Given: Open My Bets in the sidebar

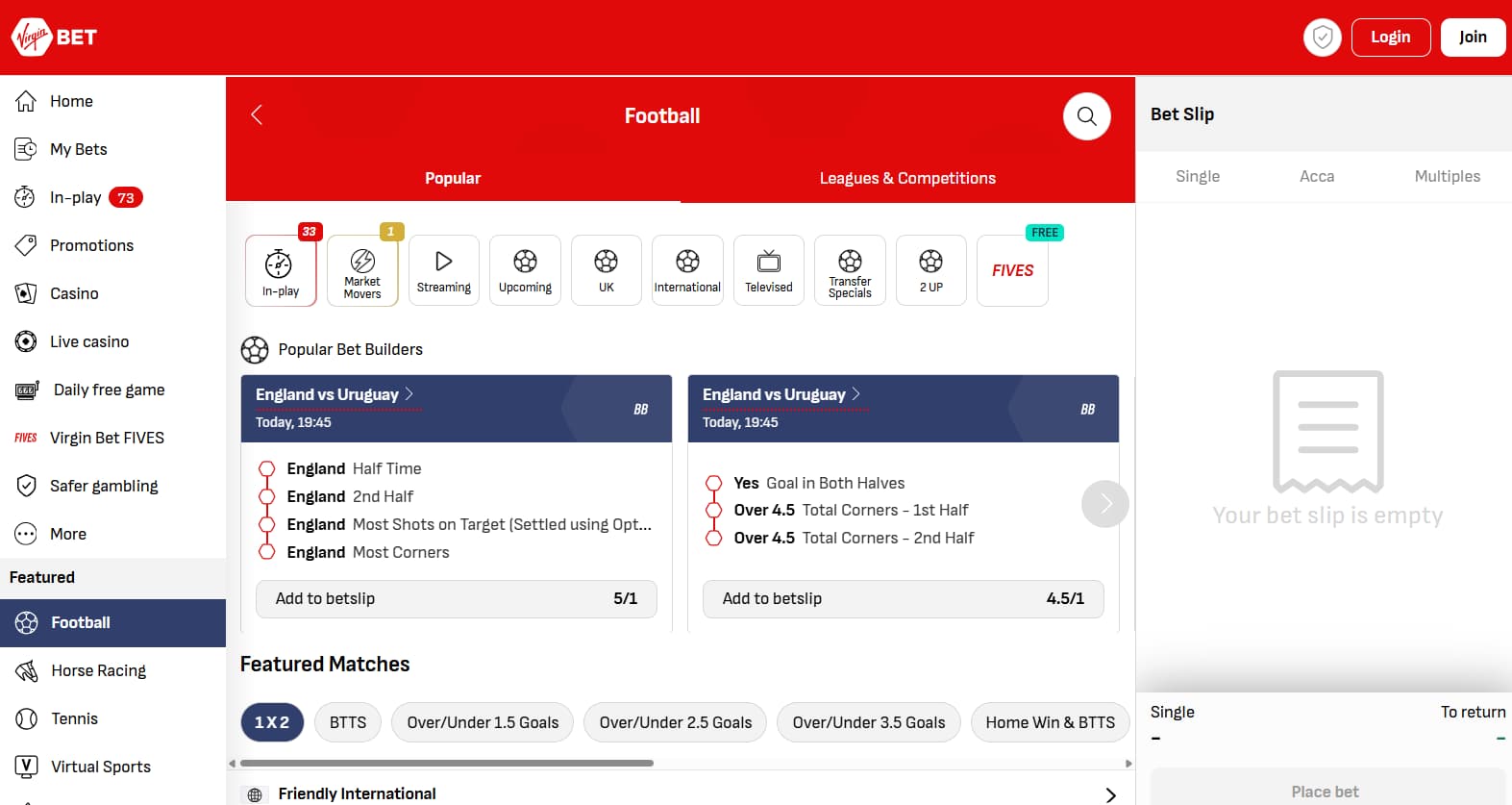Looking at the screenshot, I should click(112, 149).
